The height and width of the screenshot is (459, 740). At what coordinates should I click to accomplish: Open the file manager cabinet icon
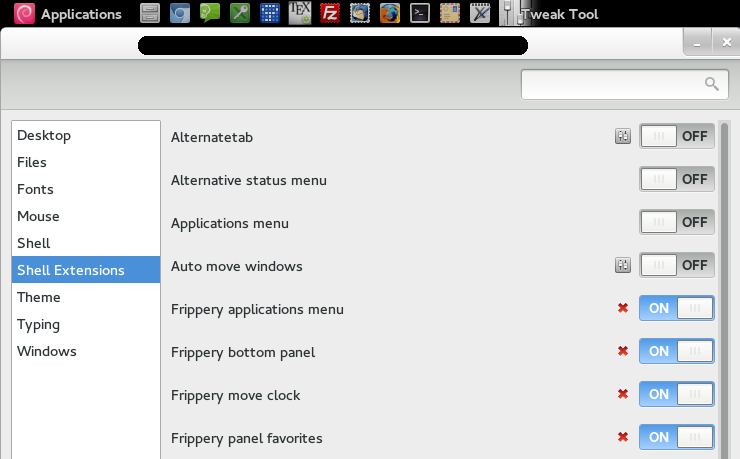(150, 14)
